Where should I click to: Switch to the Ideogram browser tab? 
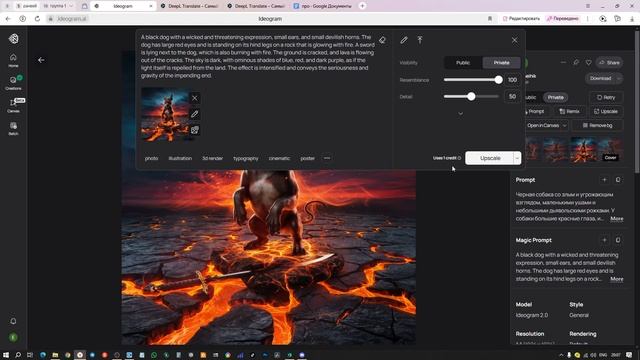[123, 6]
